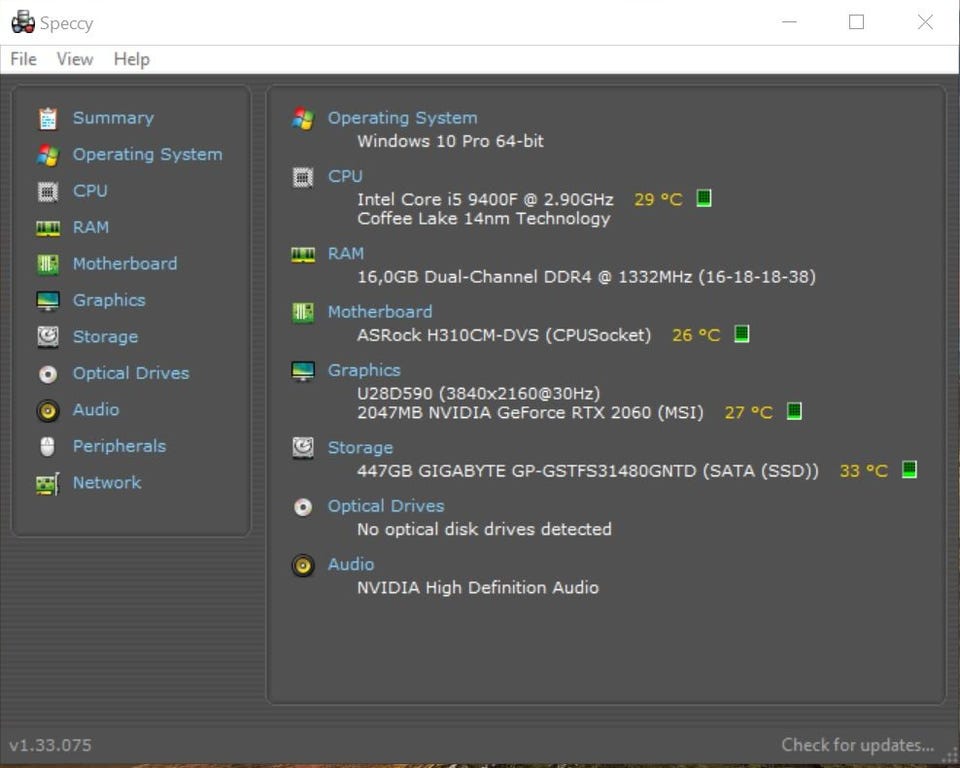Screen dimensions: 960x768
Task: Click the GIGABYTE SSD storage text
Action: click(588, 471)
